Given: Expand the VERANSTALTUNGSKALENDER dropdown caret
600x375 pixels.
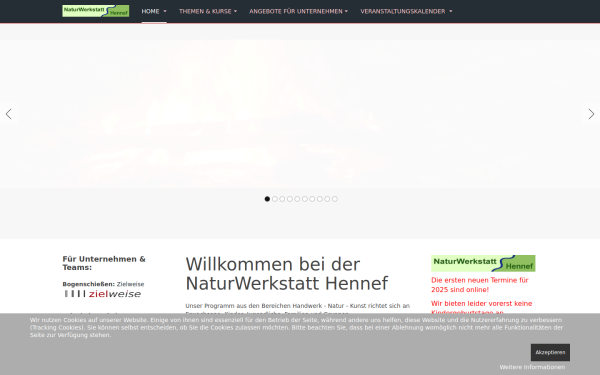Looking at the screenshot, I should coord(451,11).
